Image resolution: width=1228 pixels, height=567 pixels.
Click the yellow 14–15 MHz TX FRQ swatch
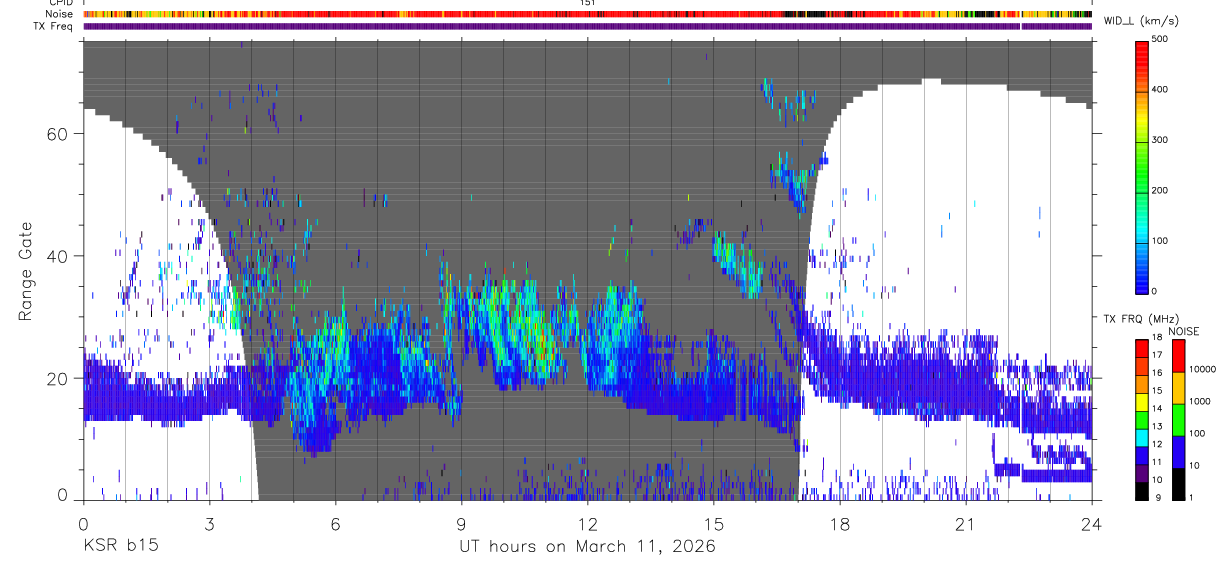click(1142, 402)
